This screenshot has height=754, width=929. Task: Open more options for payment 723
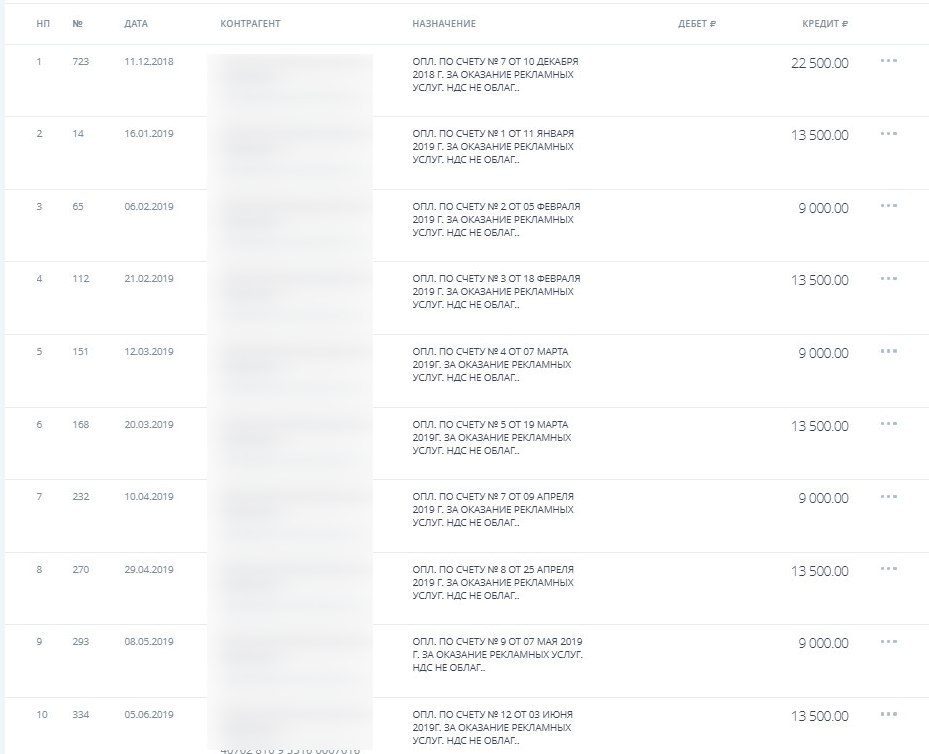pos(889,60)
